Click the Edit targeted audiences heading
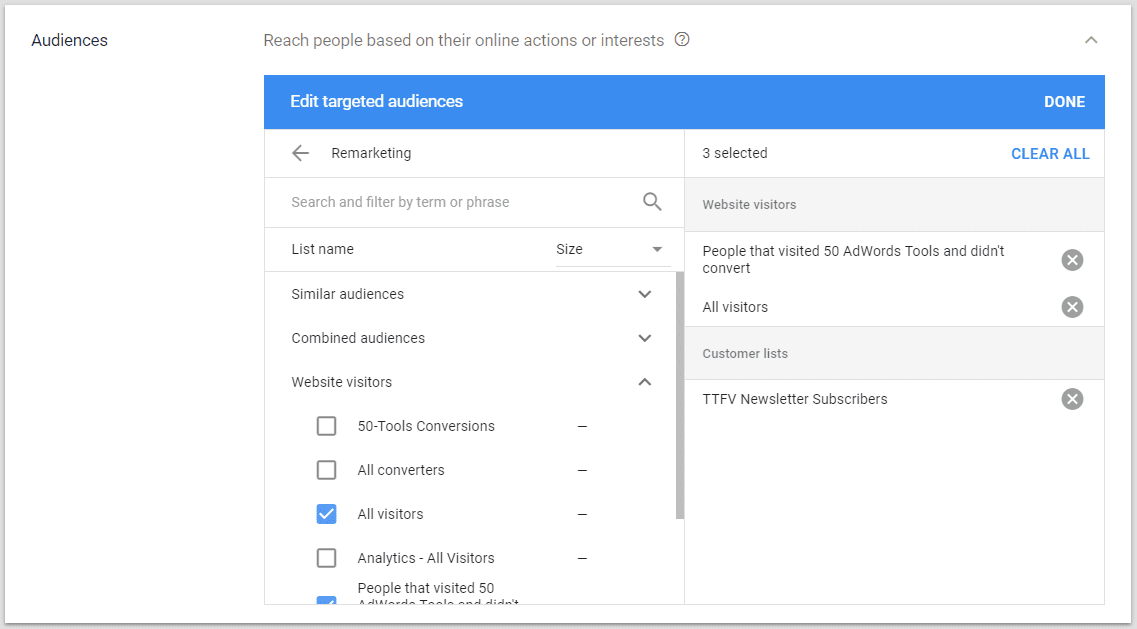 376,102
